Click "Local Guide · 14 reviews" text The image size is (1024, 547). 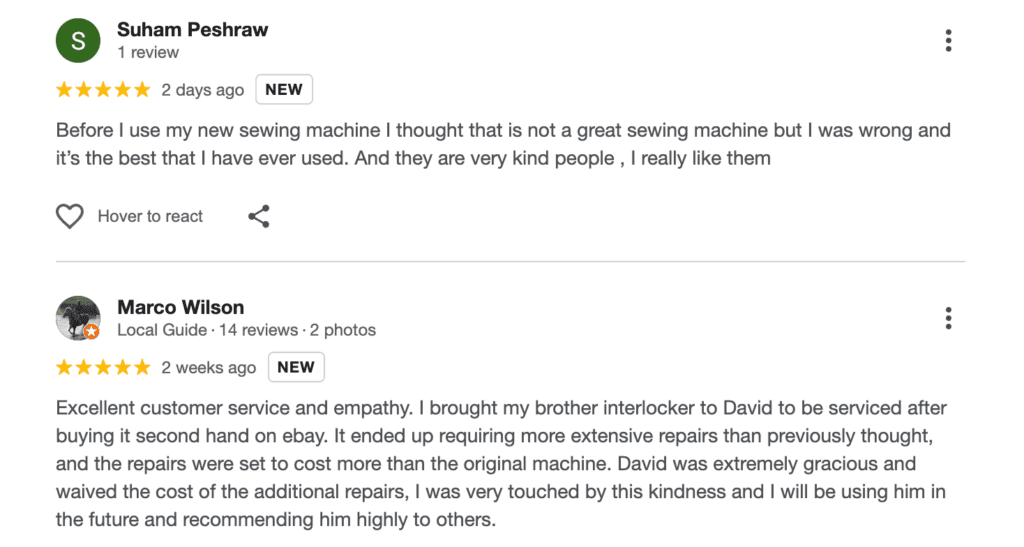(208, 330)
